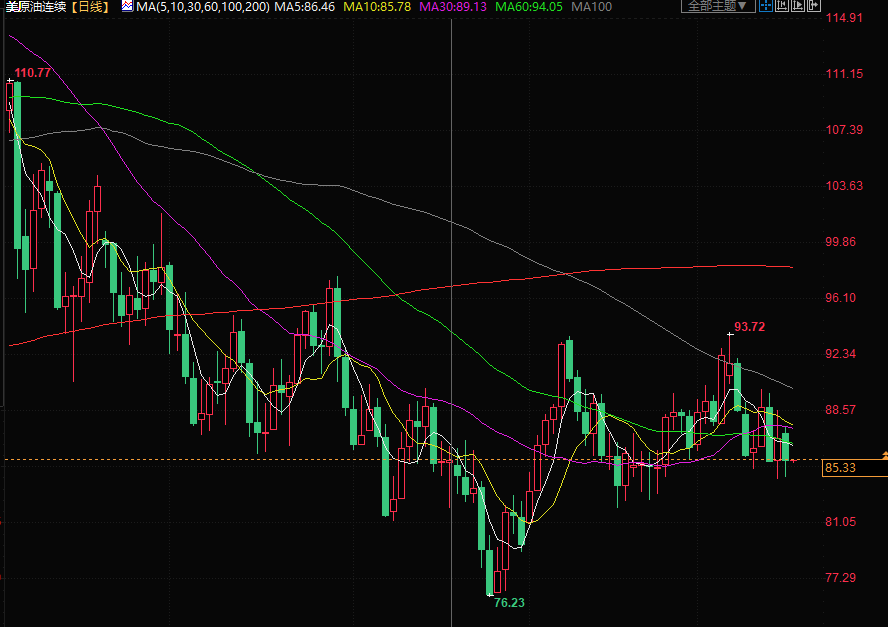Select the magenta MA30:89.13 legend
Screen dimensions: 888x627
click(x=451, y=7)
